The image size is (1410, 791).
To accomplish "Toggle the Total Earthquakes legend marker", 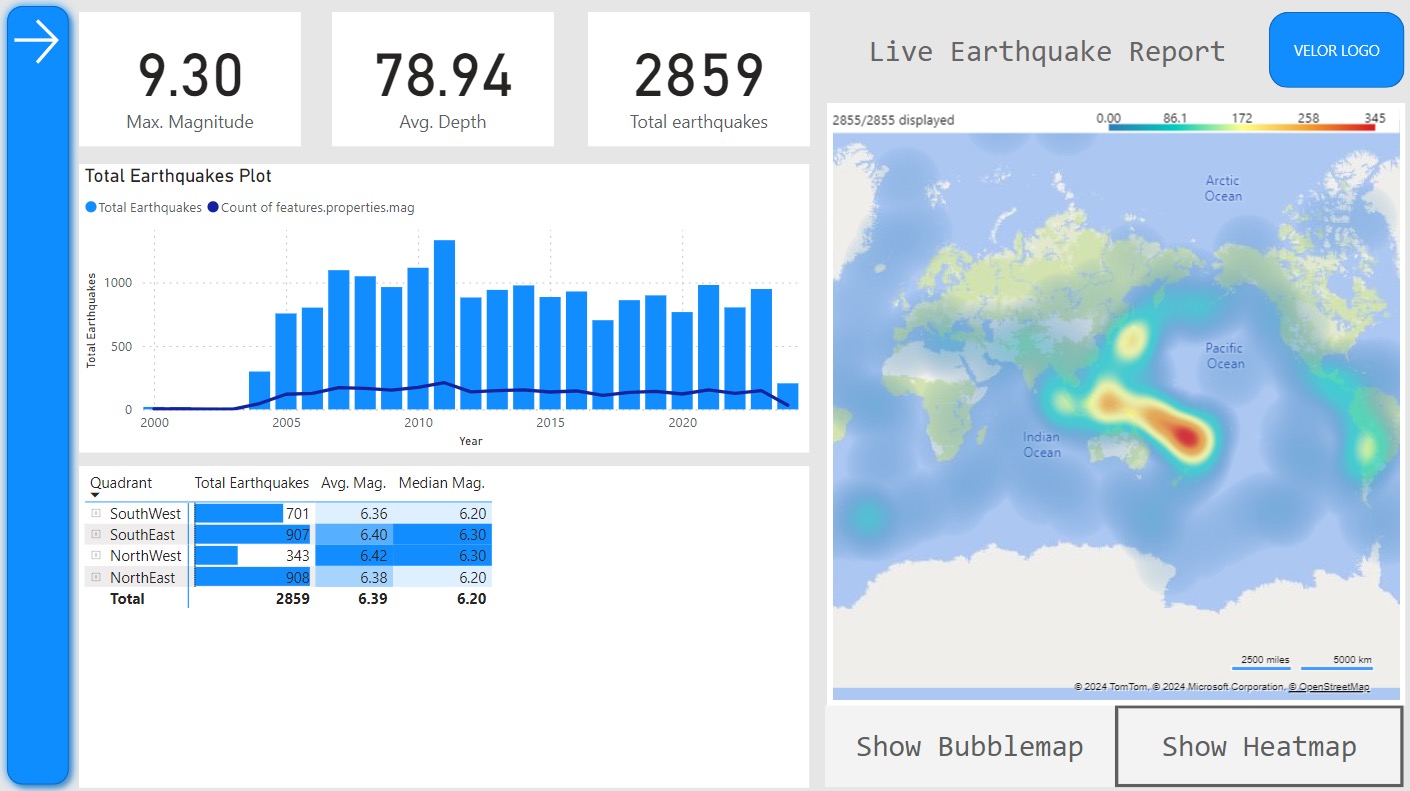I will [x=91, y=208].
